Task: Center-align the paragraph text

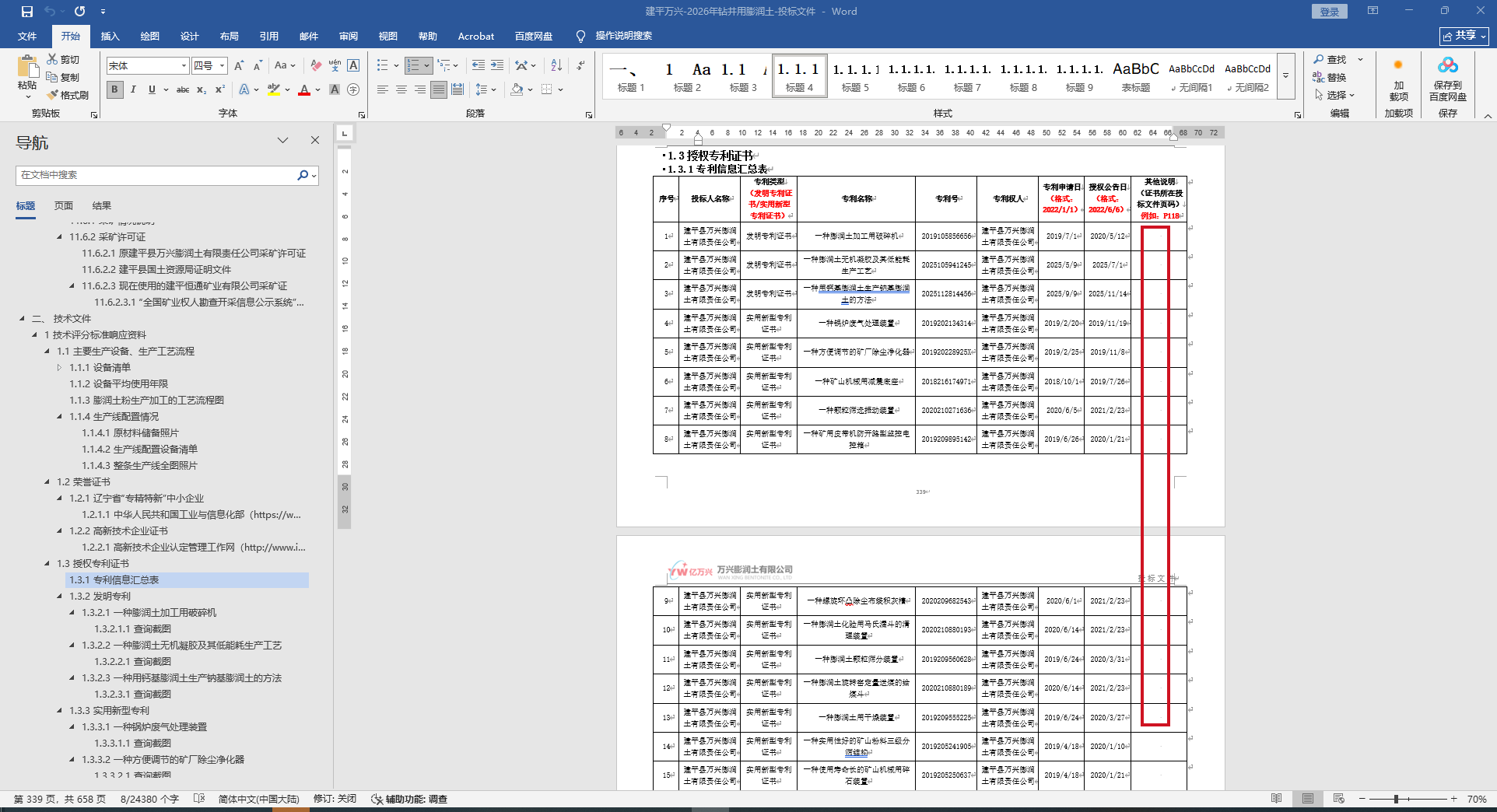Action: pos(401,89)
